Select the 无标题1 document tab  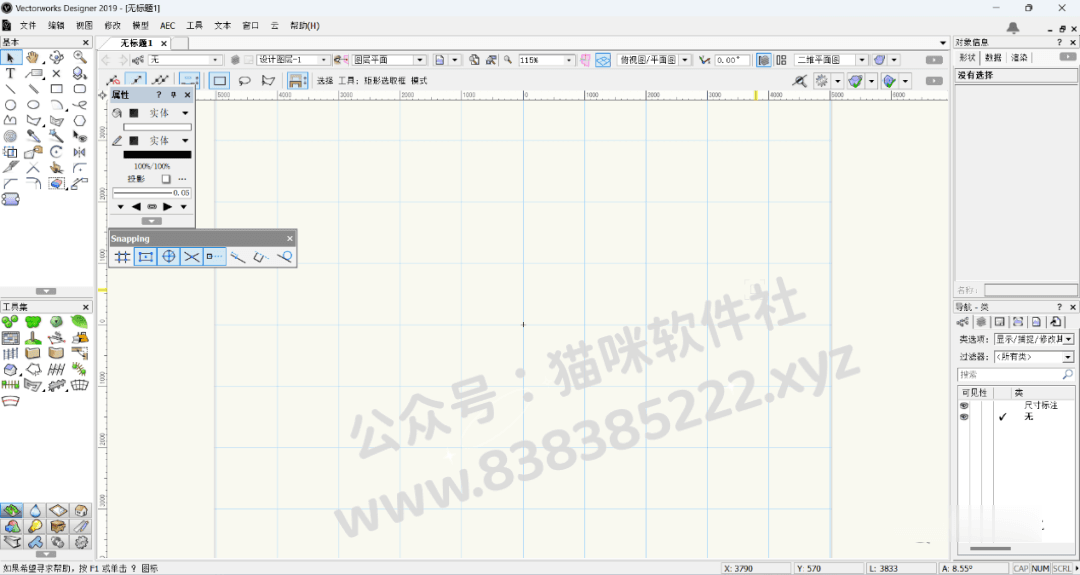pyautogui.click(x=136, y=43)
